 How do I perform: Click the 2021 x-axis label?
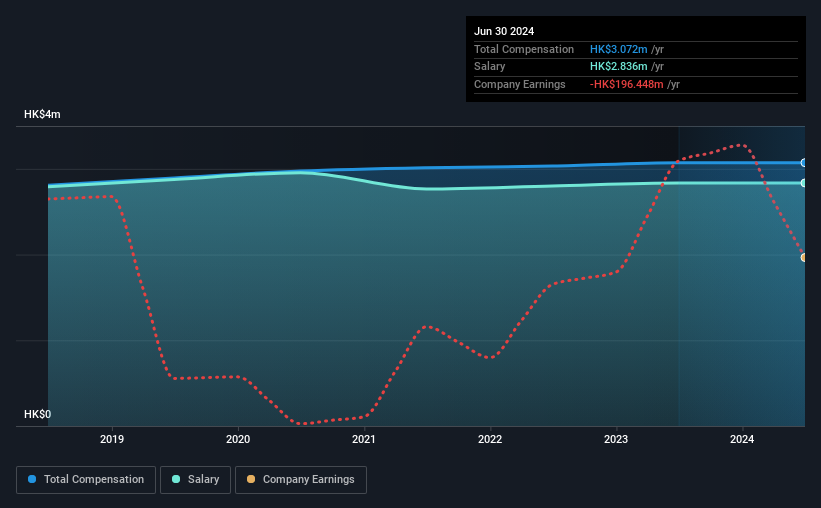pyautogui.click(x=364, y=439)
